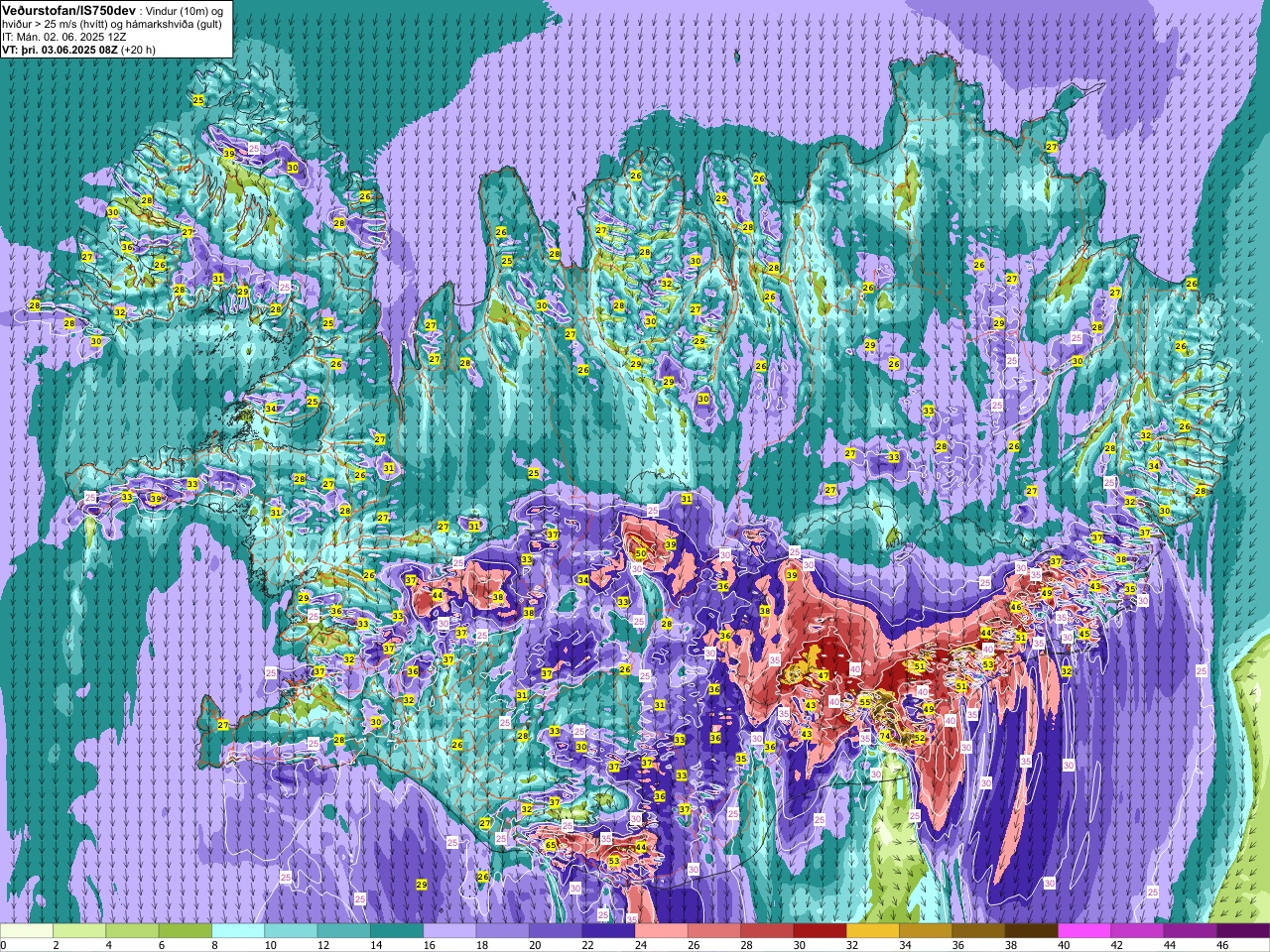Pick the darkest purple legend swatch after 46
The height and width of the screenshot is (952, 1270).
coord(1242,931)
